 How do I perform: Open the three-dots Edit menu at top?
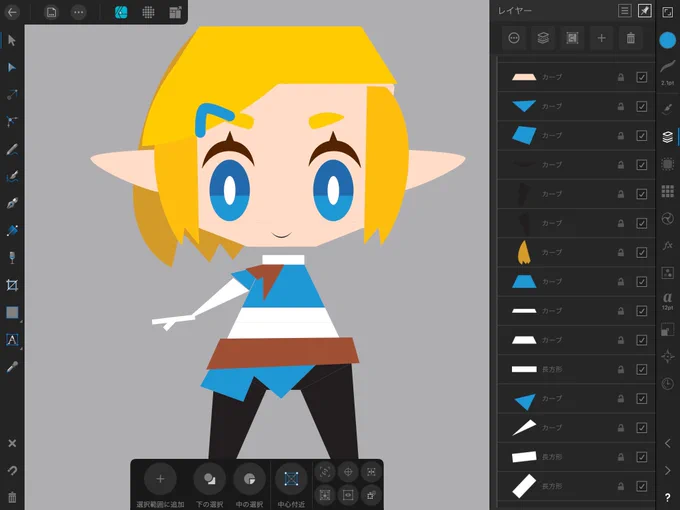click(x=78, y=12)
